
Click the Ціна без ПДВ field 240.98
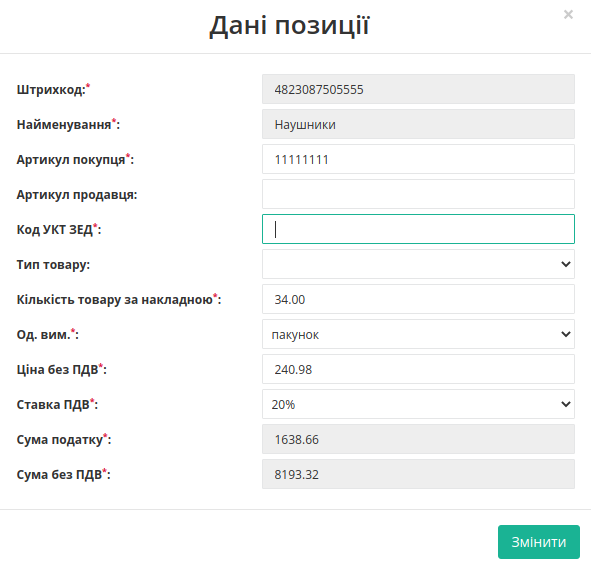point(418,369)
